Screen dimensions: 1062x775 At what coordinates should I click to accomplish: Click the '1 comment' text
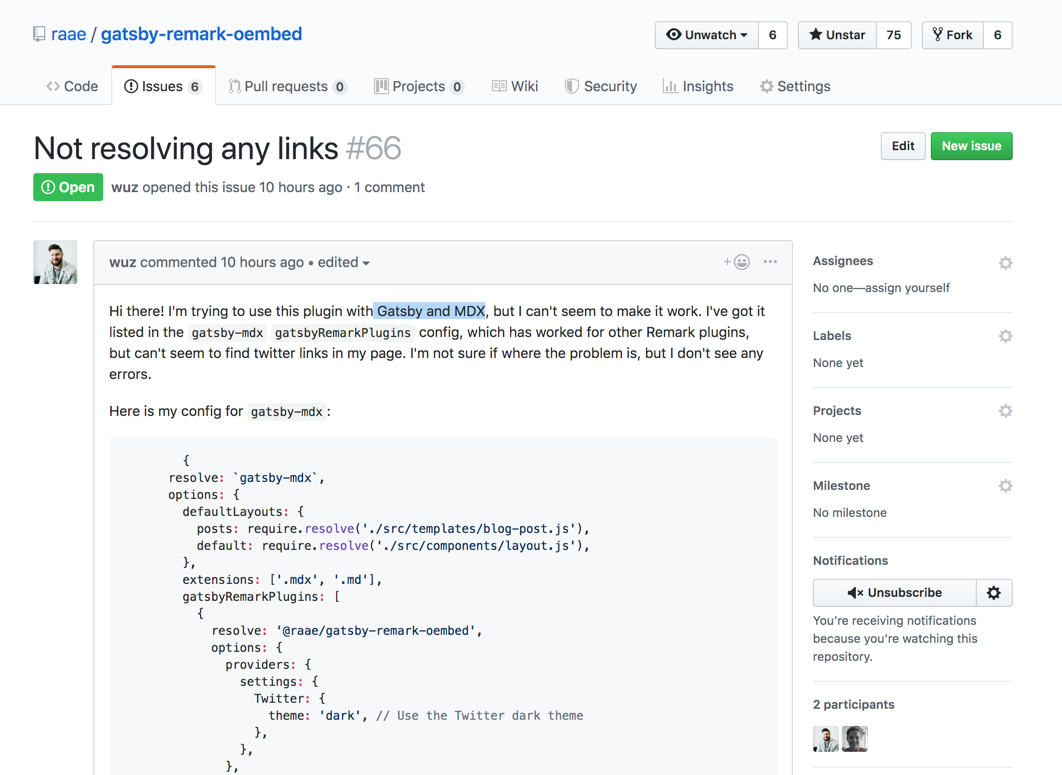point(389,187)
